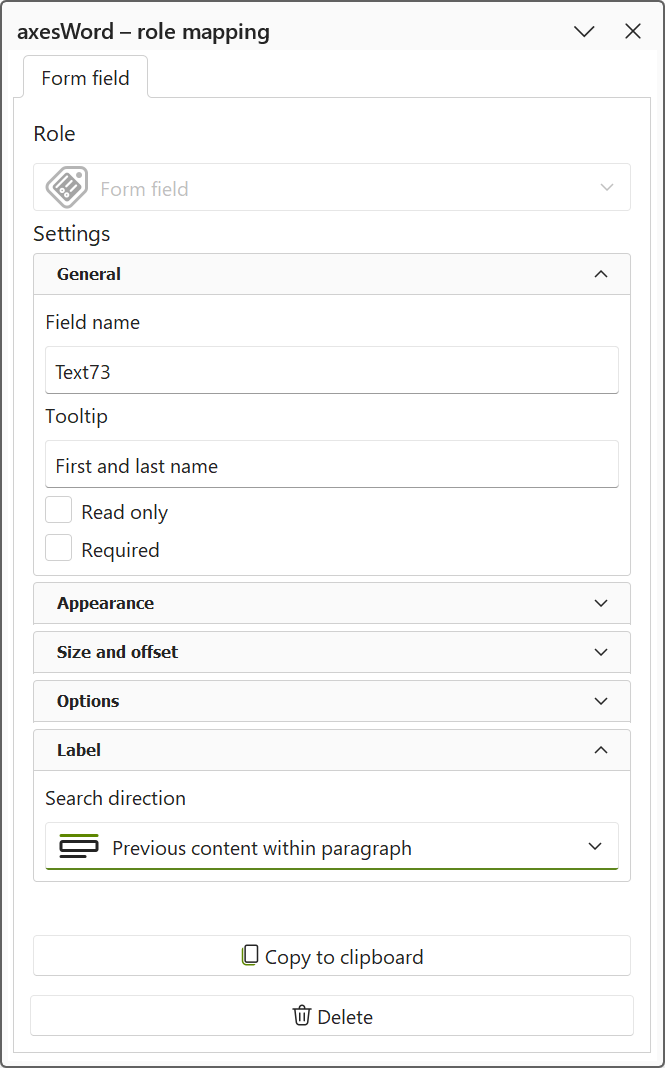Click the Delete button

332,1016
